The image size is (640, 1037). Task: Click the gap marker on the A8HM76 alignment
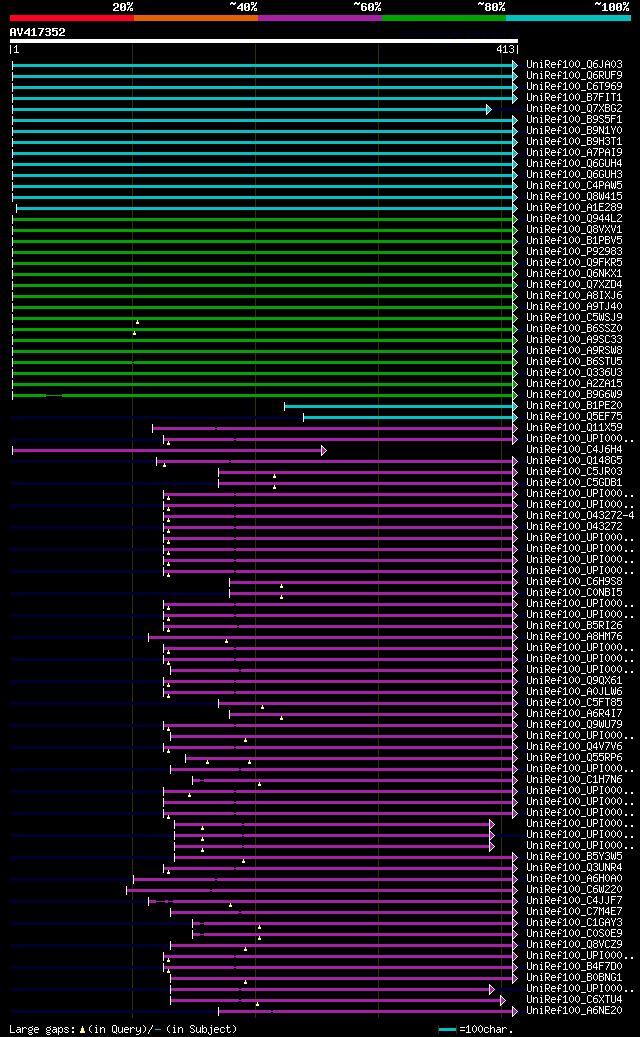226,641
